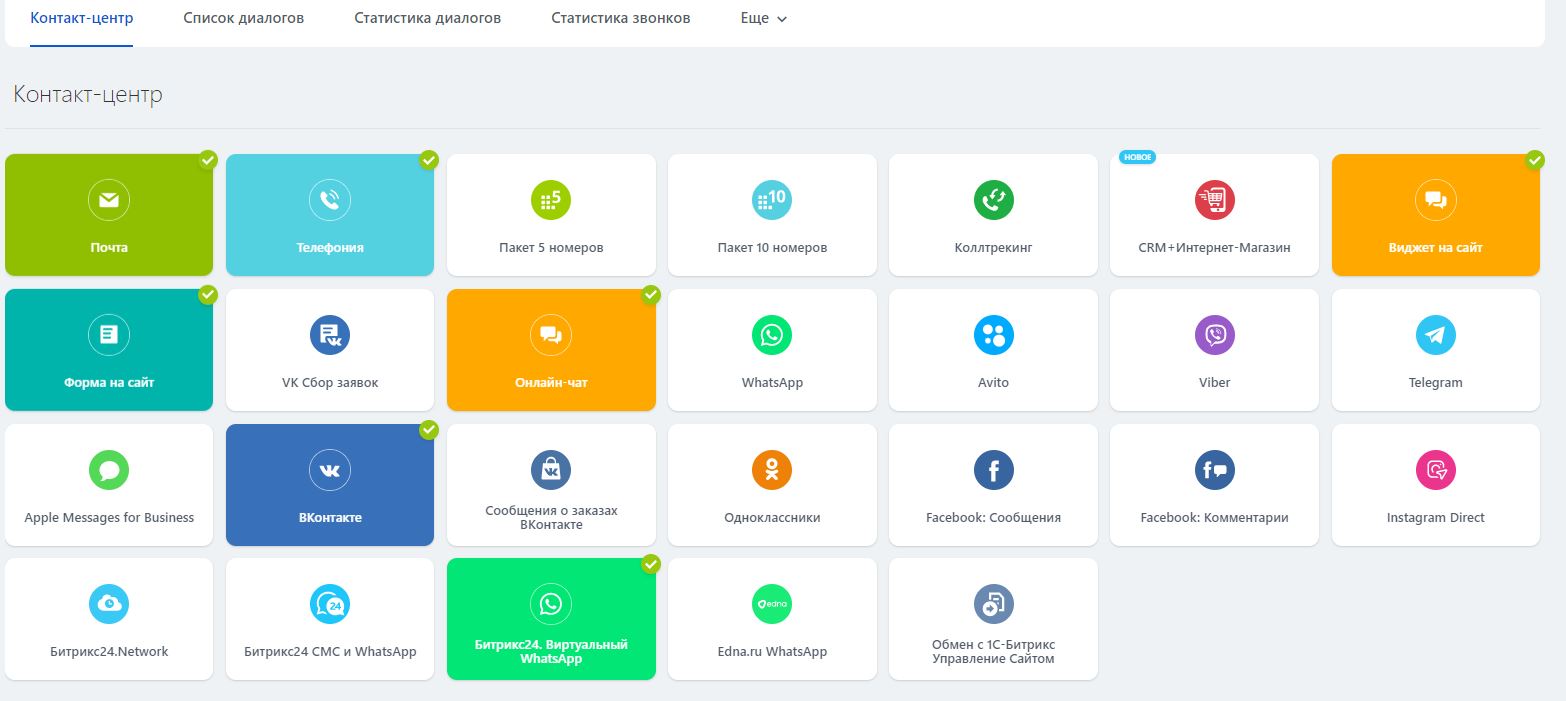This screenshot has height=701, width=1566.
Task: Go to the Статистика диалогов tab
Action: [428, 18]
